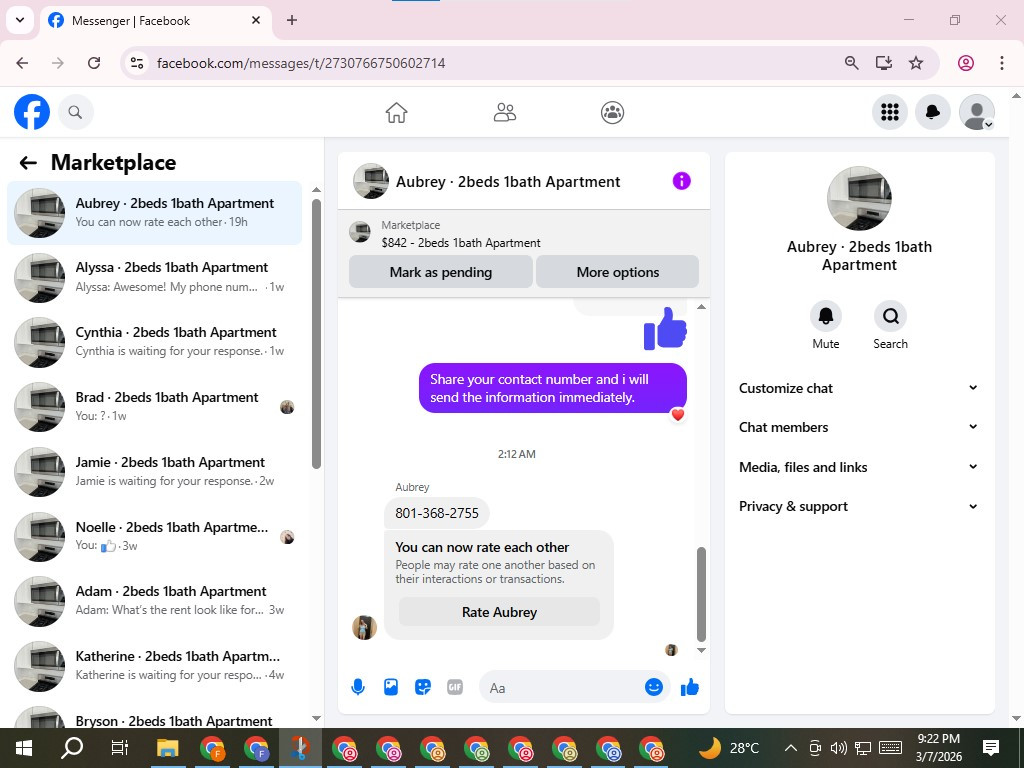Go back from Marketplace list arrow
The width and height of the screenshot is (1024, 768).
[x=28, y=163]
